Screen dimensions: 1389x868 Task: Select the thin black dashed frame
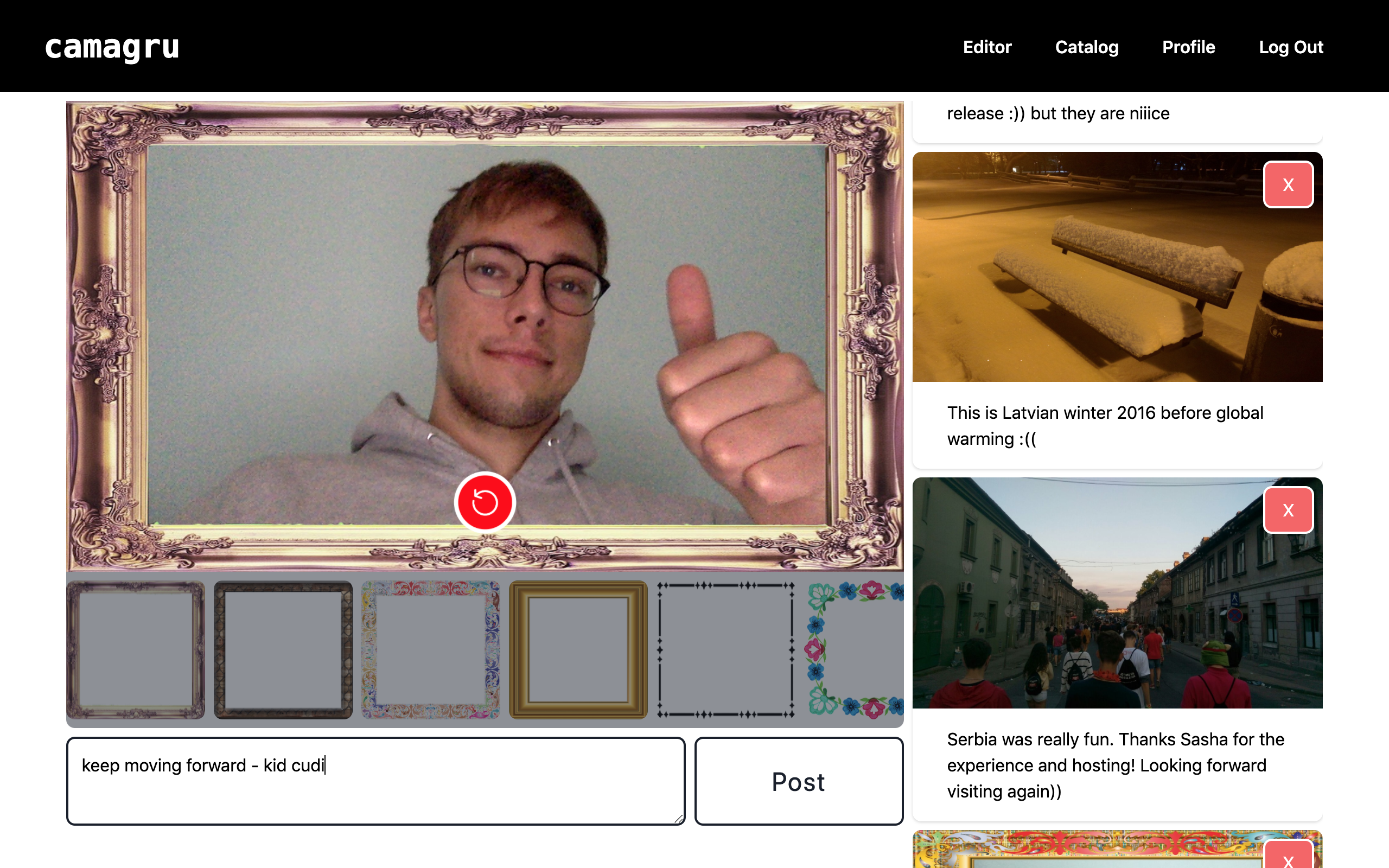point(725,650)
